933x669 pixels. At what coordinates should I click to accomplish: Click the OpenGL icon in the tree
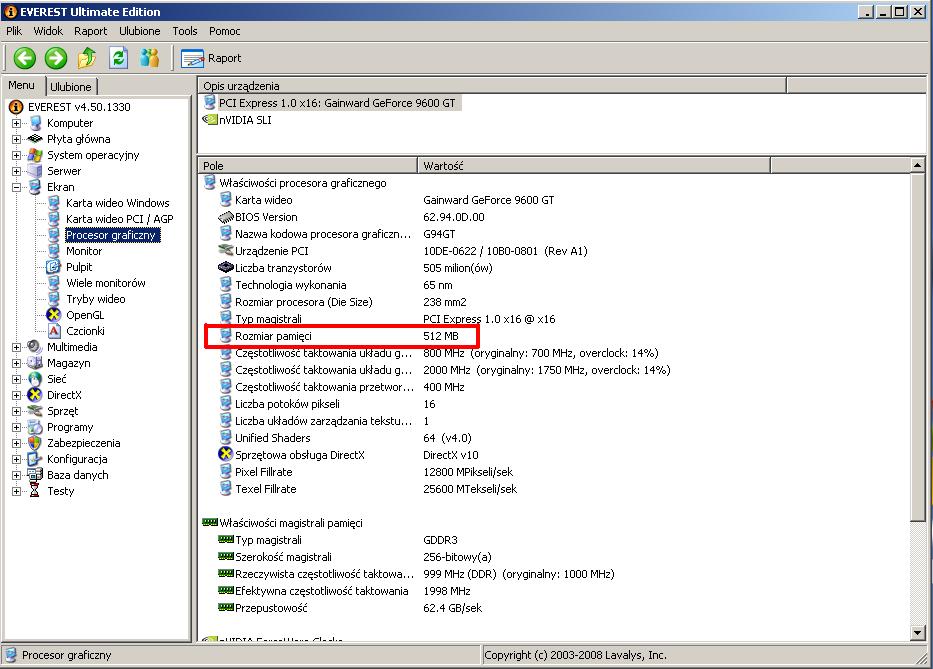pyautogui.click(x=54, y=315)
